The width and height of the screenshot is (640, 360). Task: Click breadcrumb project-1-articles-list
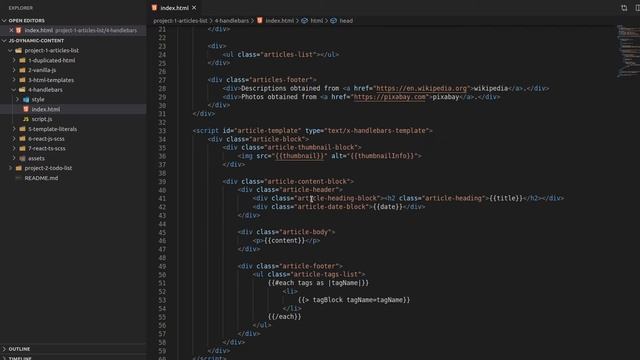[x=180, y=21]
